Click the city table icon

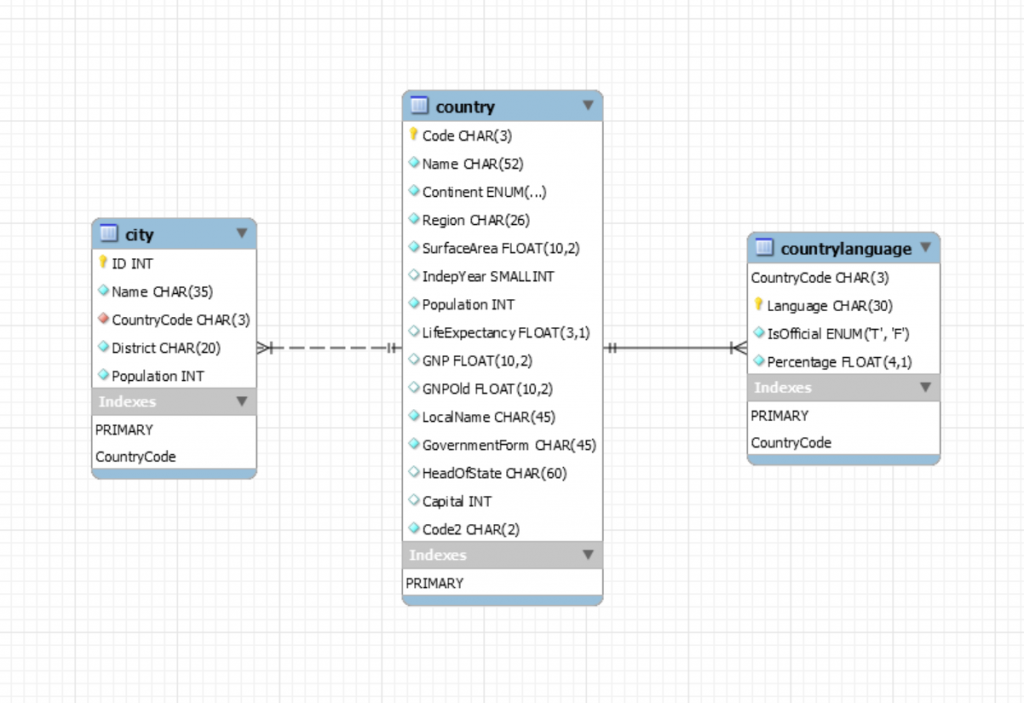pyautogui.click(x=108, y=233)
